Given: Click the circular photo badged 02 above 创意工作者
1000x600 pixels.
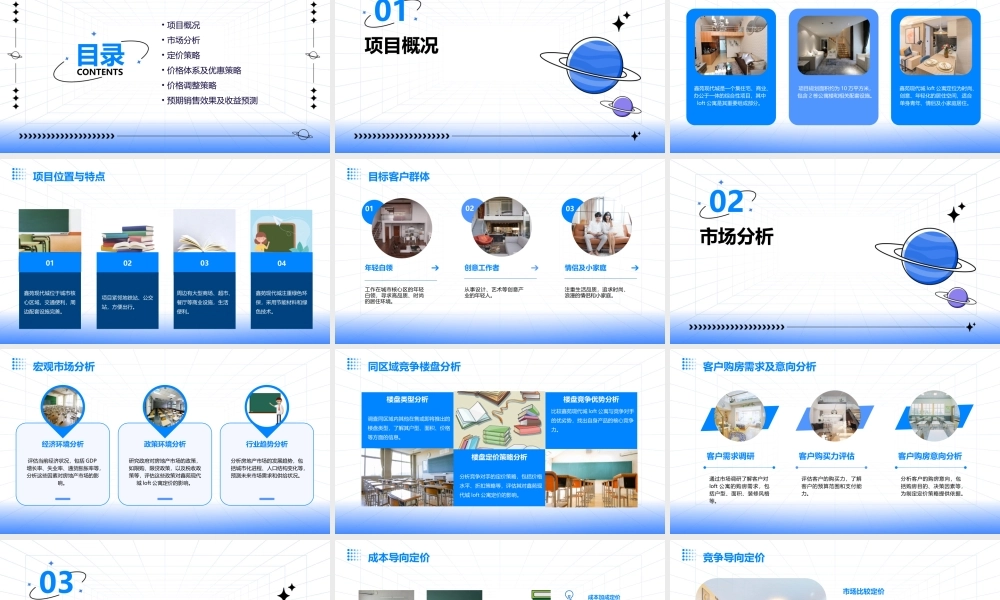Looking at the screenshot, I should (501, 226).
